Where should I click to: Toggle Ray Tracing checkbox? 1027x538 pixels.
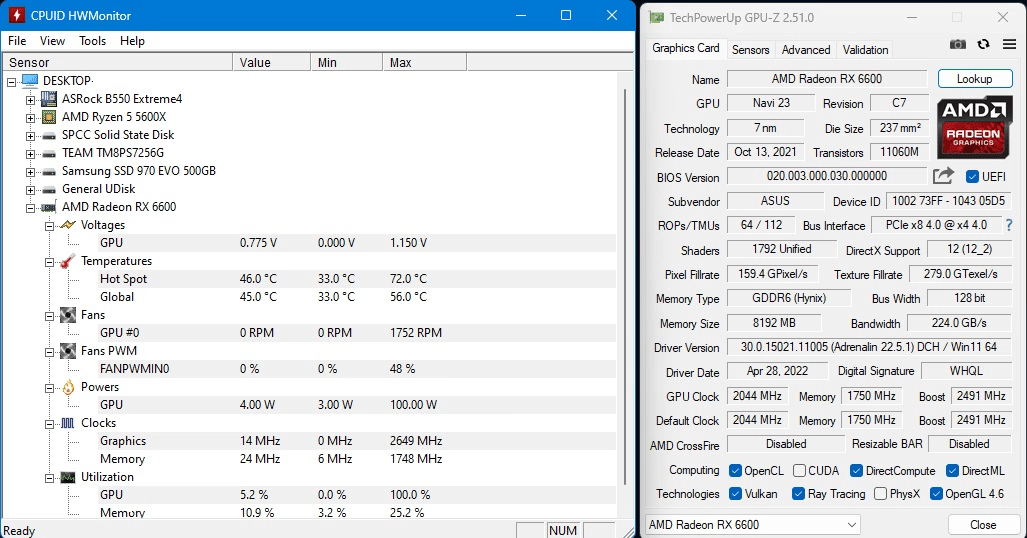pyautogui.click(x=798, y=493)
